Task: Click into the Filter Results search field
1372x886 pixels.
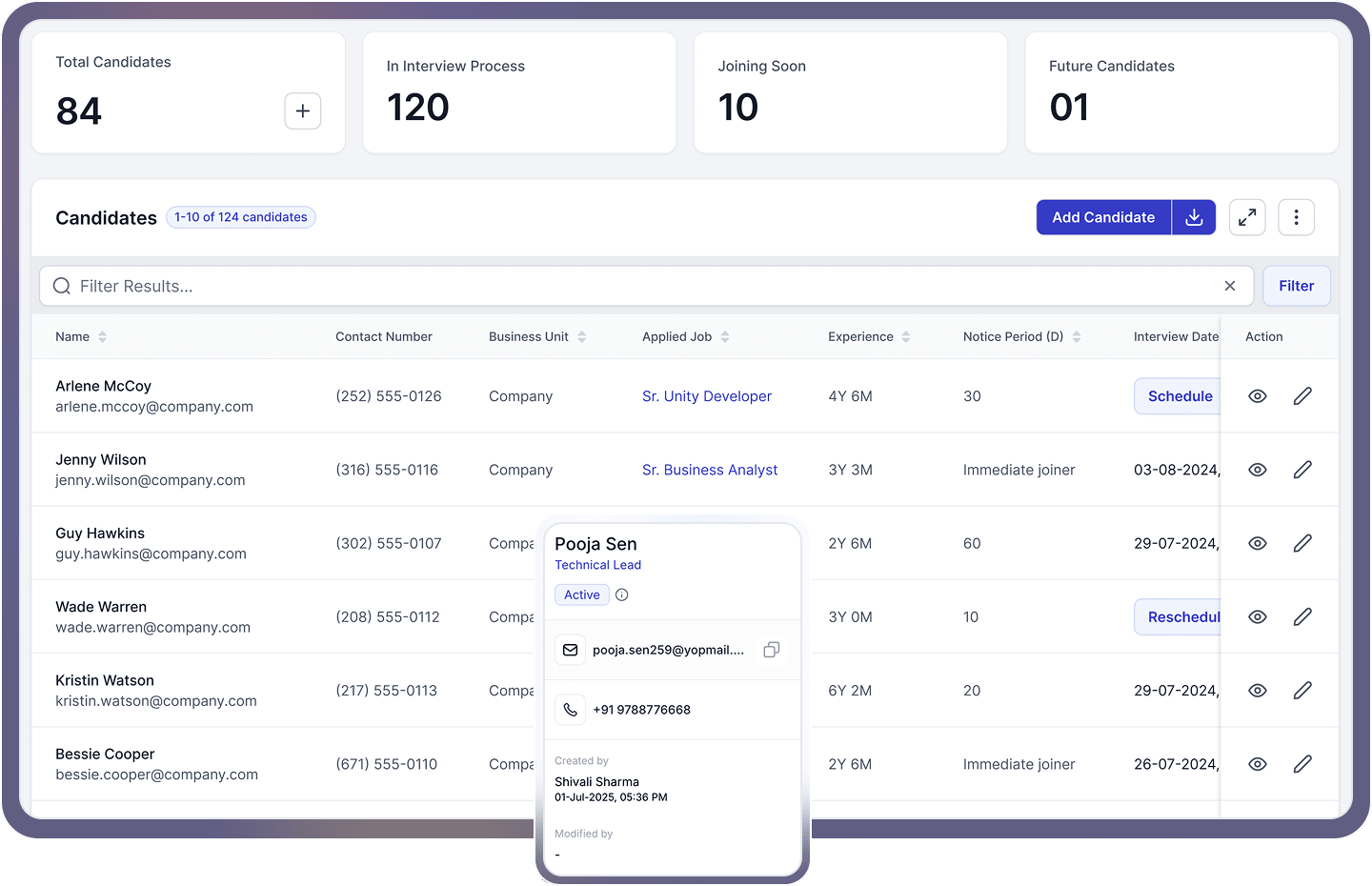Action: [x=629, y=286]
